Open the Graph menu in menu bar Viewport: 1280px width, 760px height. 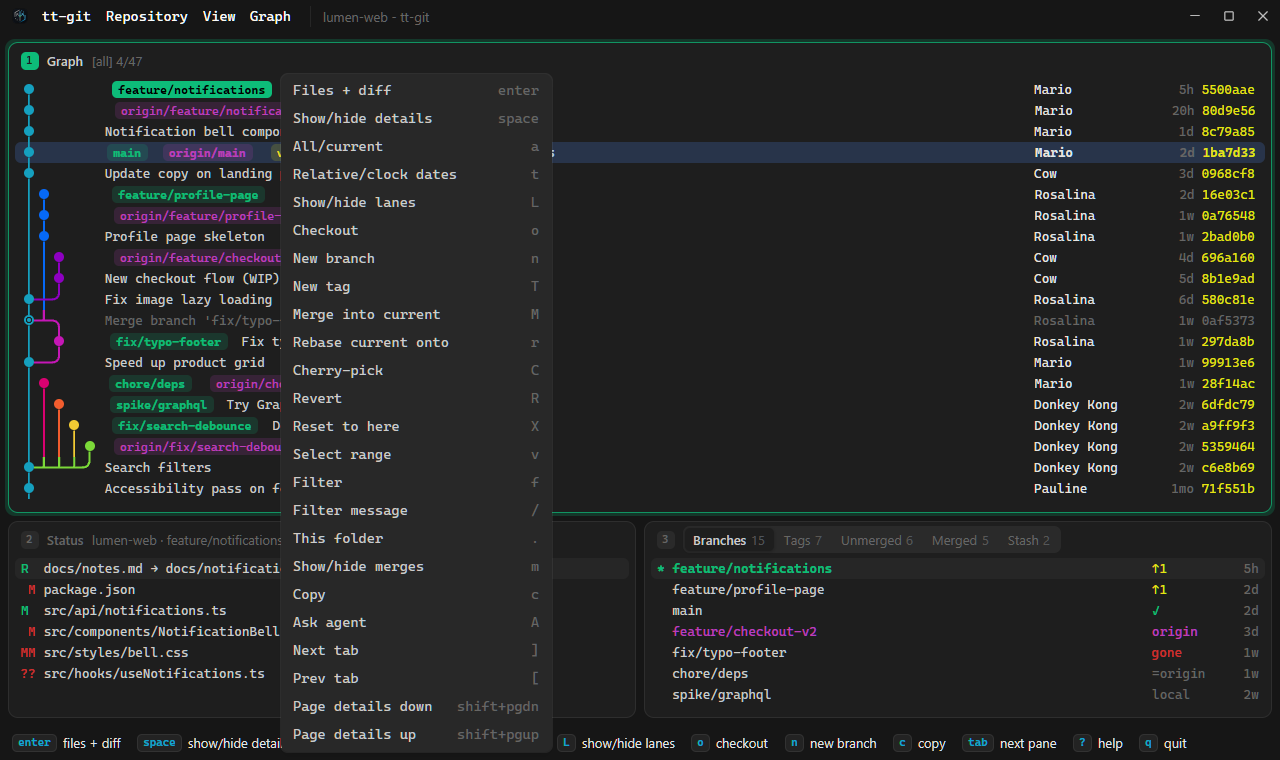(270, 16)
